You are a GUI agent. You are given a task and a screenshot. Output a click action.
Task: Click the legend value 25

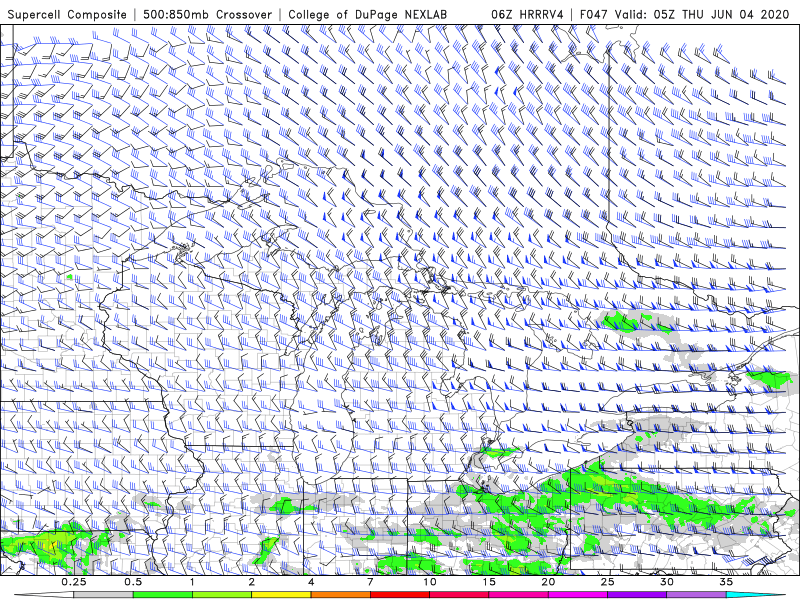tap(608, 582)
